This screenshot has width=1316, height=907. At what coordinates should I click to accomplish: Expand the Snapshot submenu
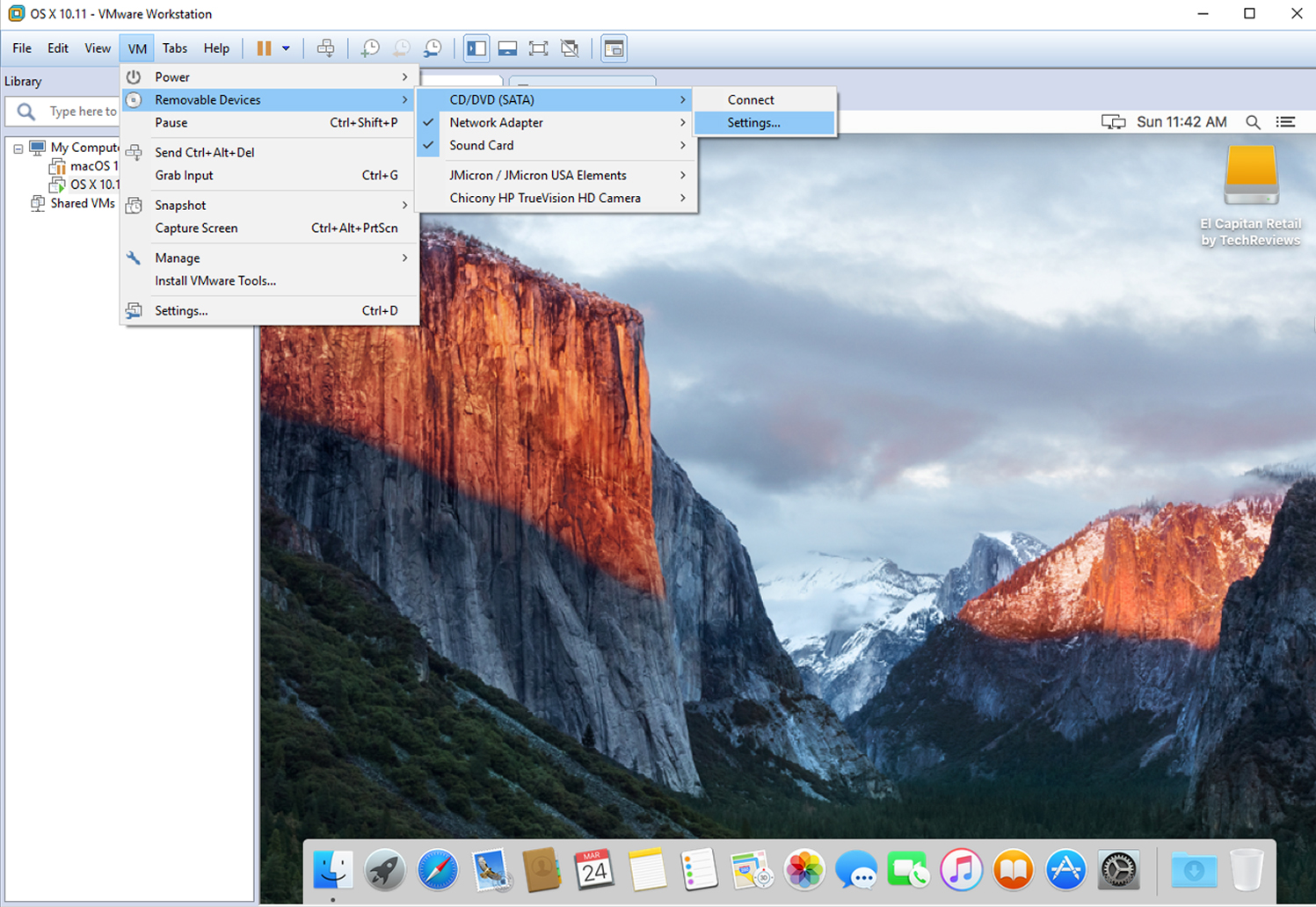[x=270, y=205]
